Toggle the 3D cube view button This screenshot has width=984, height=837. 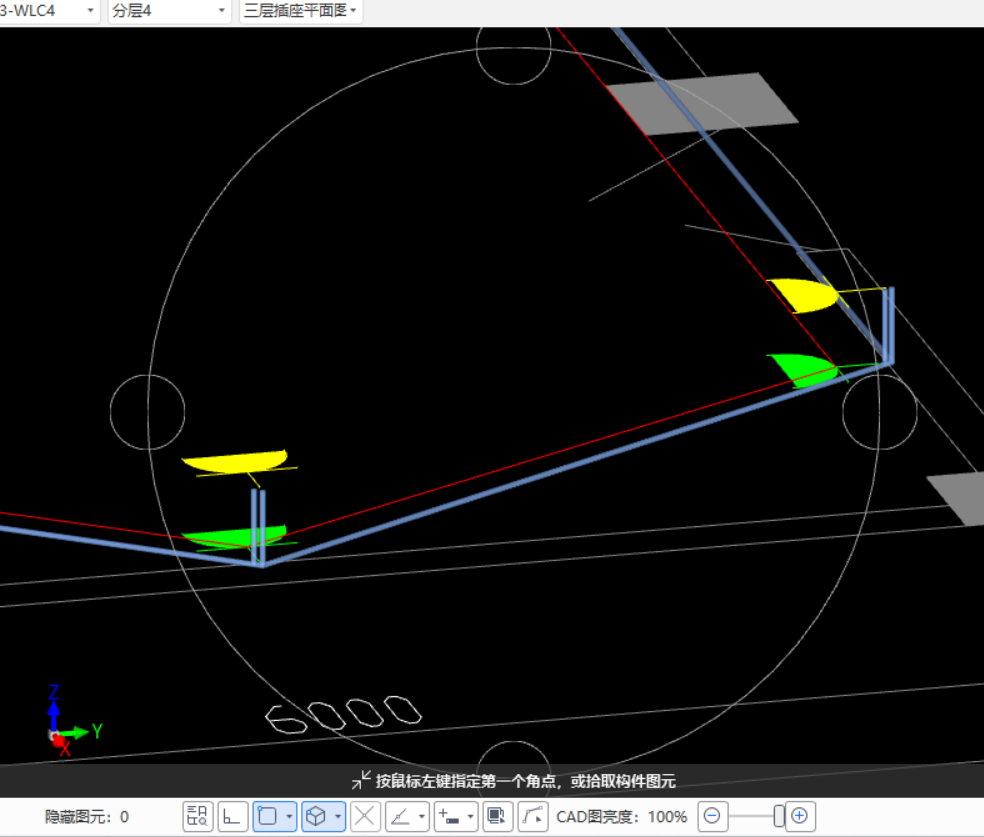[x=316, y=816]
